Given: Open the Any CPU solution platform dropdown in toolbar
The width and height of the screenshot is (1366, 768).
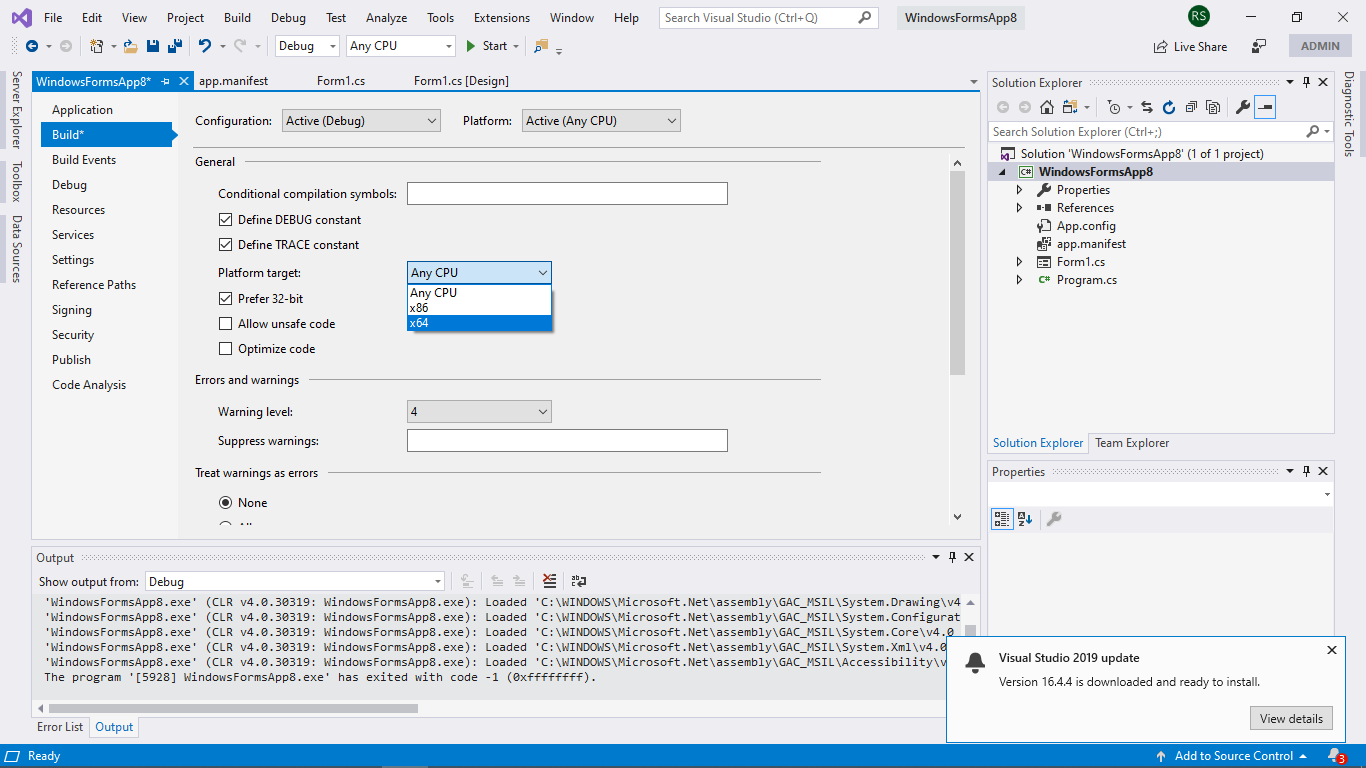Looking at the screenshot, I should 401,46.
